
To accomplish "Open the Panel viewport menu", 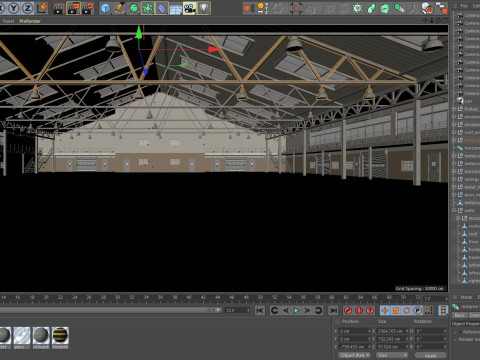I will pyautogui.click(x=8, y=21).
